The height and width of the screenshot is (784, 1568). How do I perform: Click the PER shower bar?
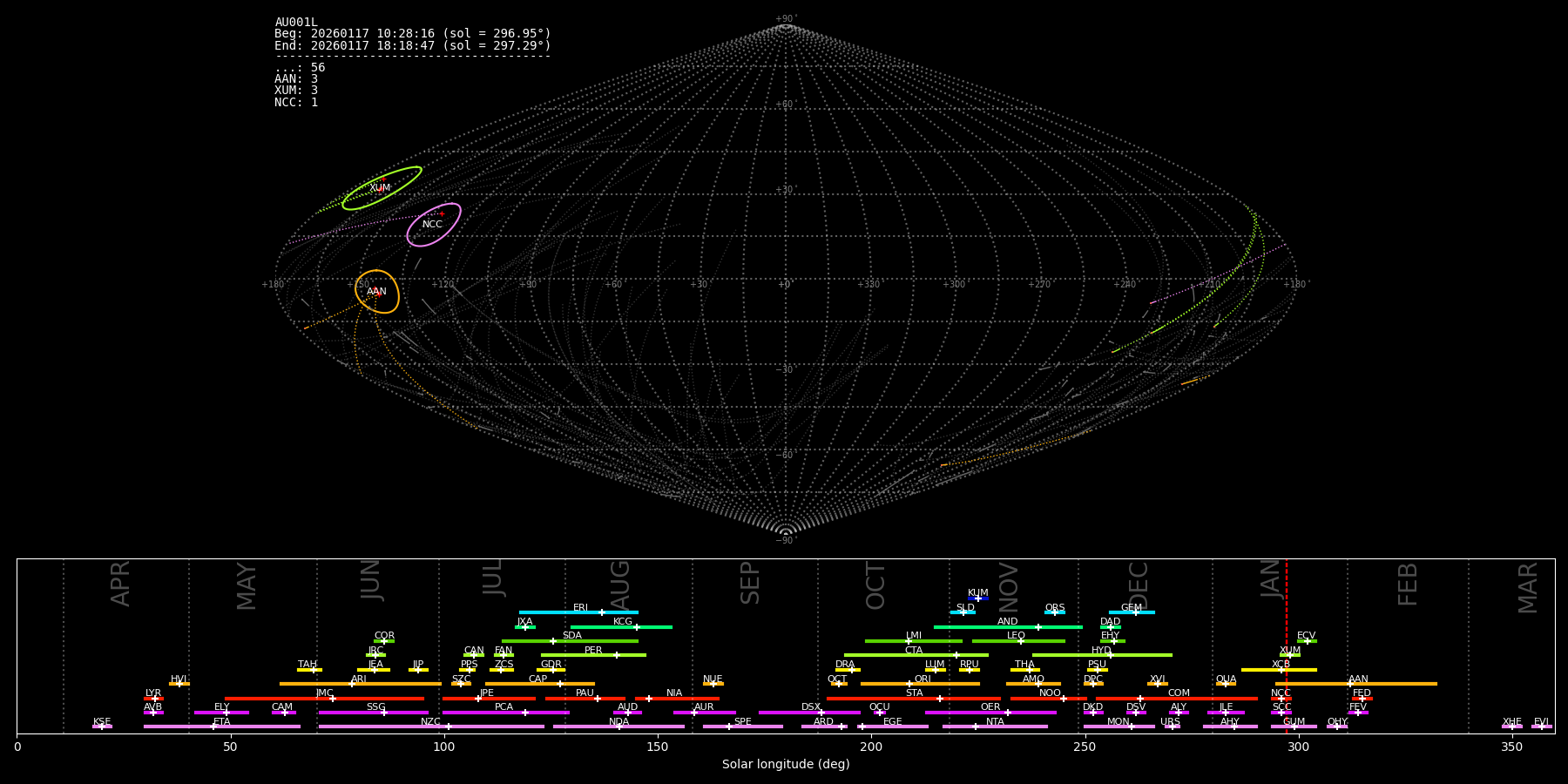[593, 655]
